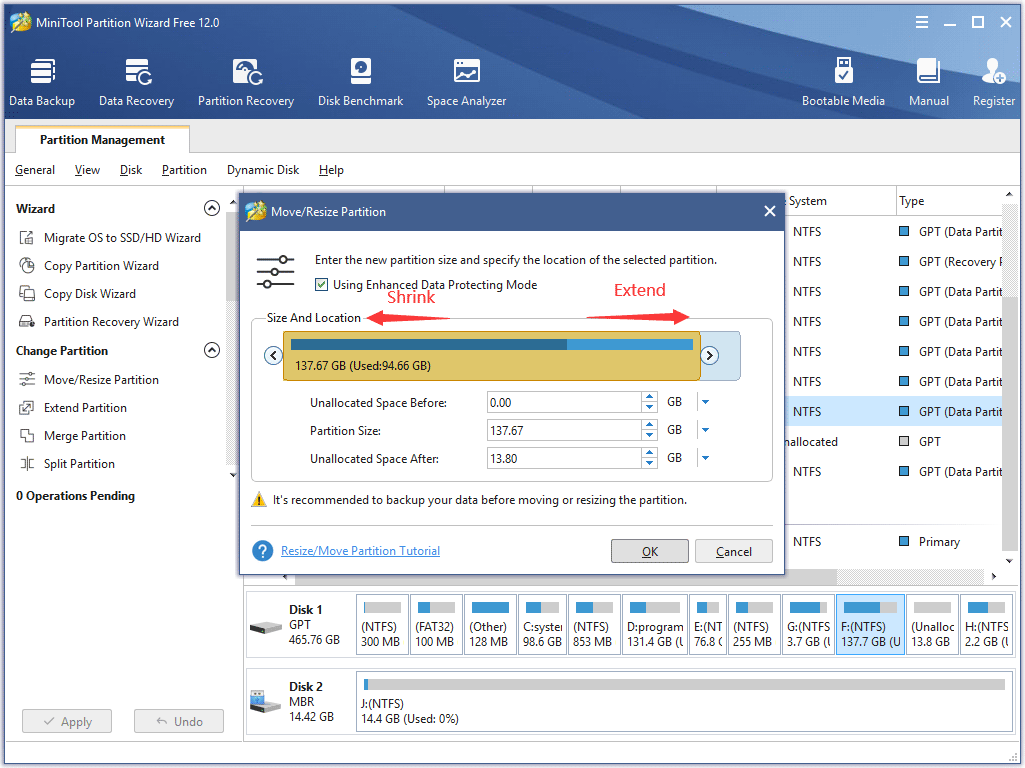This screenshot has width=1025, height=768.
Task: Select J:(NTFS) partition on Disk 2
Action: (684, 702)
